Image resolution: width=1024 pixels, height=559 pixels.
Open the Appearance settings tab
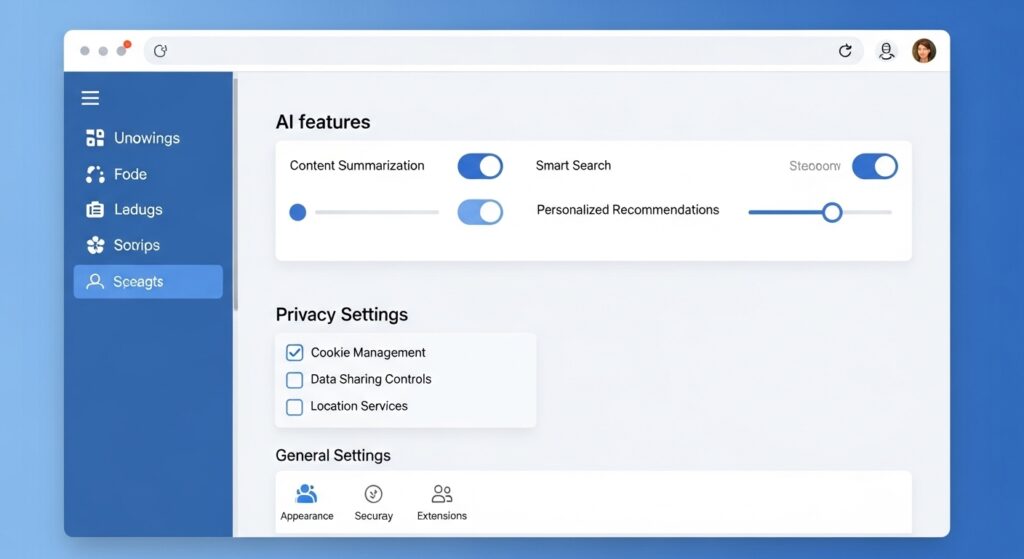(x=307, y=502)
